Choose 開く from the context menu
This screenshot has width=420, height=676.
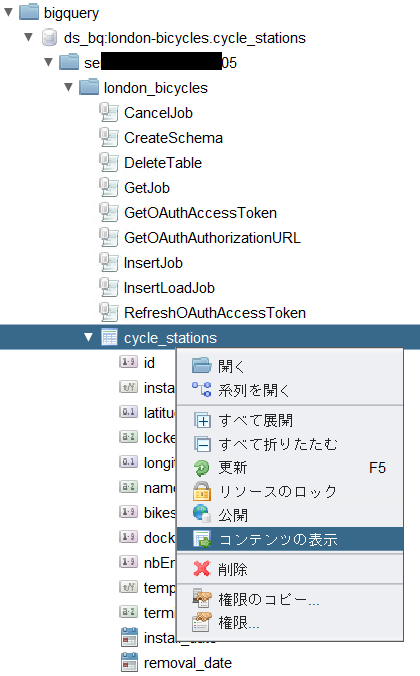(x=290, y=366)
